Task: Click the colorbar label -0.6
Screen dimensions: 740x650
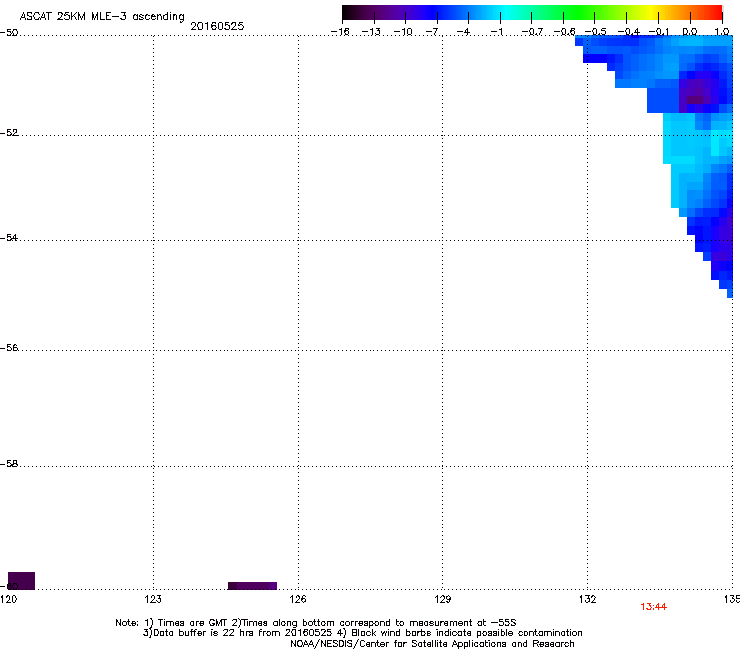Action: click(564, 32)
